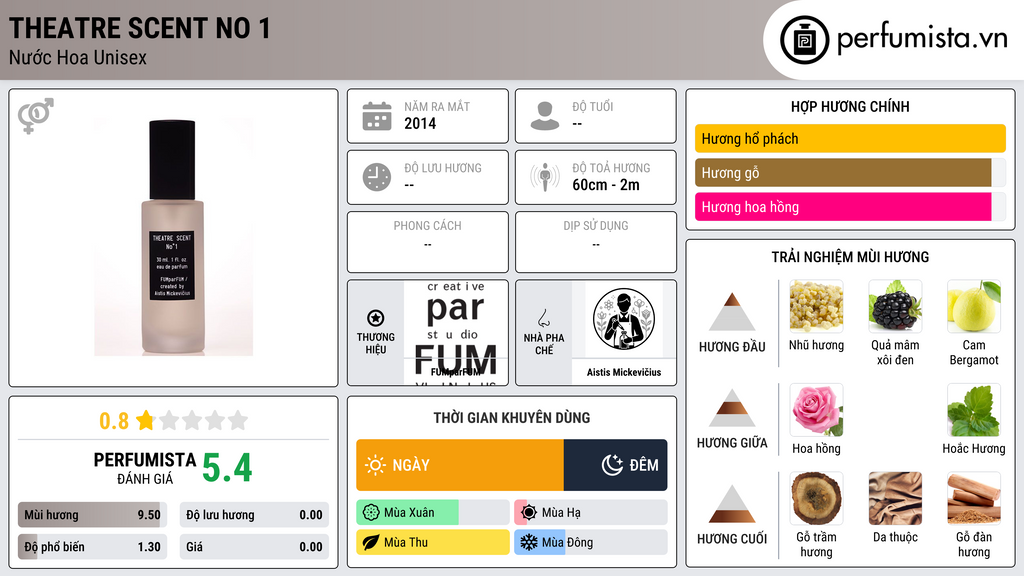Click the clock icon beside Độ lưu hương
Viewport: 1024px width, 576px height.
click(377, 177)
